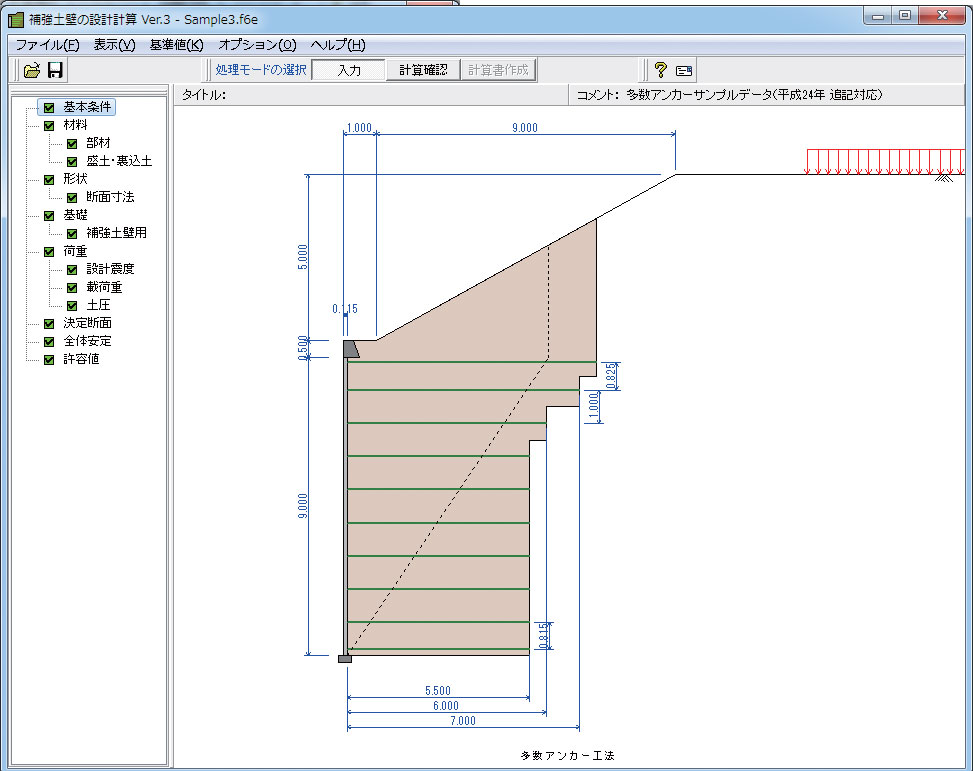Viewport: 973px width, 771px height.
Task: Open the 基準値(K) menu
Action: pos(176,45)
